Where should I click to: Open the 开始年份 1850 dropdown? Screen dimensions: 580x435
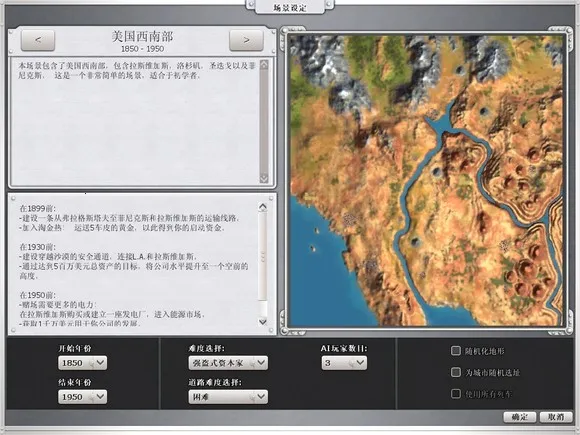(x=82, y=363)
